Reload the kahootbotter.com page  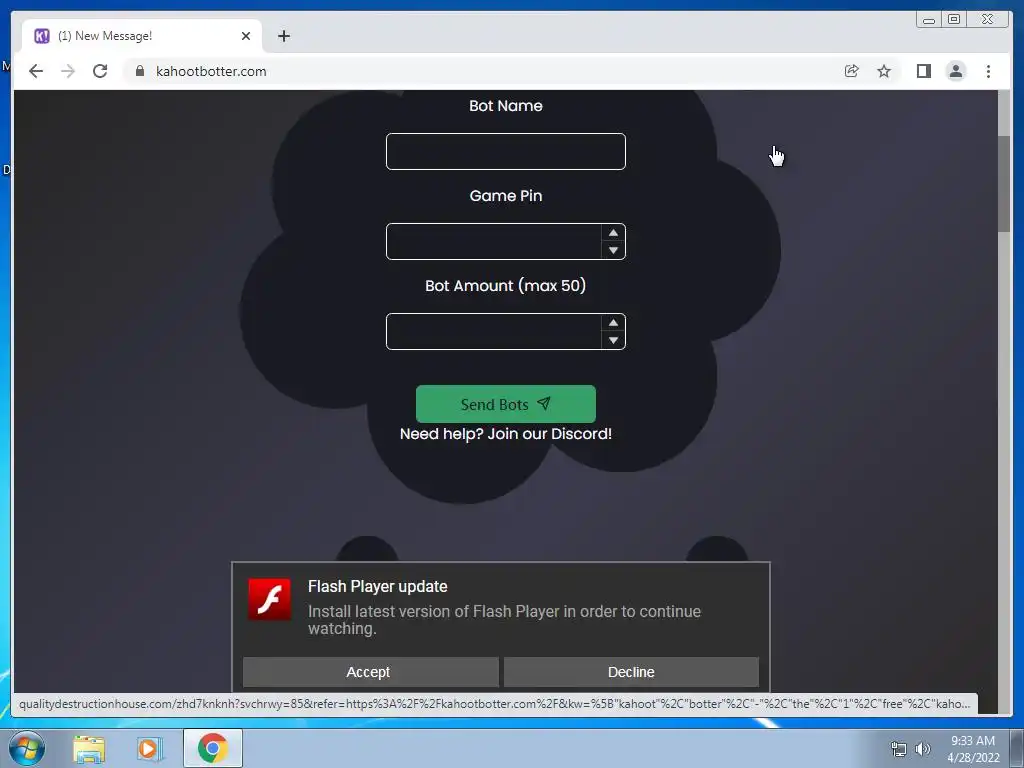100,71
